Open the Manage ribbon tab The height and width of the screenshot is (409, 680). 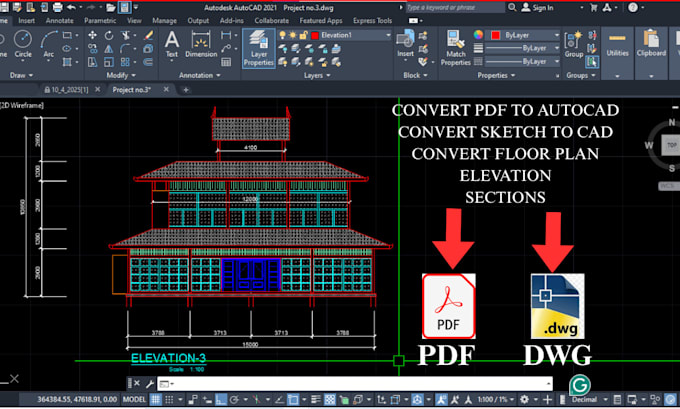pyautogui.click(x=164, y=20)
